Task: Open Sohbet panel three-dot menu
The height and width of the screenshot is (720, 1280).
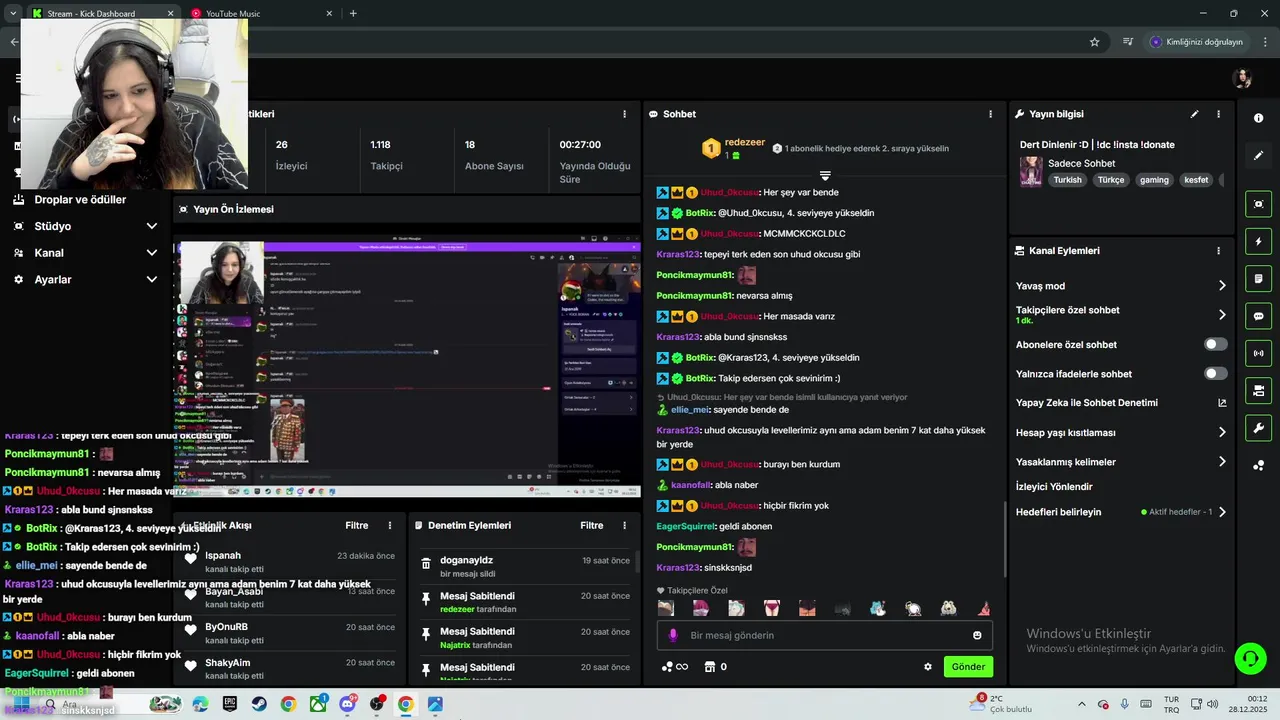Action: [x=991, y=114]
